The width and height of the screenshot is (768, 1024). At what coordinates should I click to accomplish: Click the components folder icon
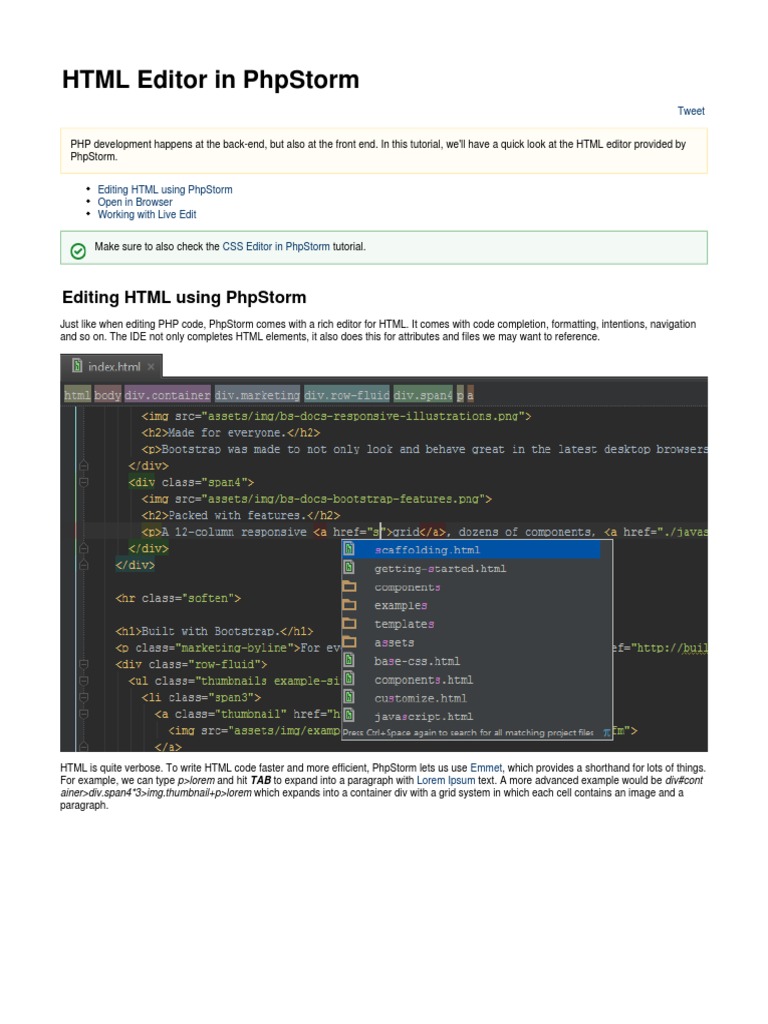tap(349, 586)
